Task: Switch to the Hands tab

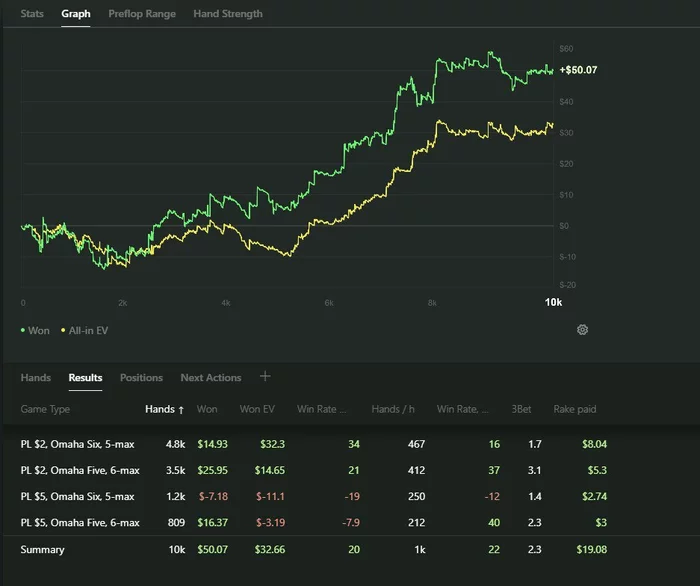Action: (x=36, y=378)
